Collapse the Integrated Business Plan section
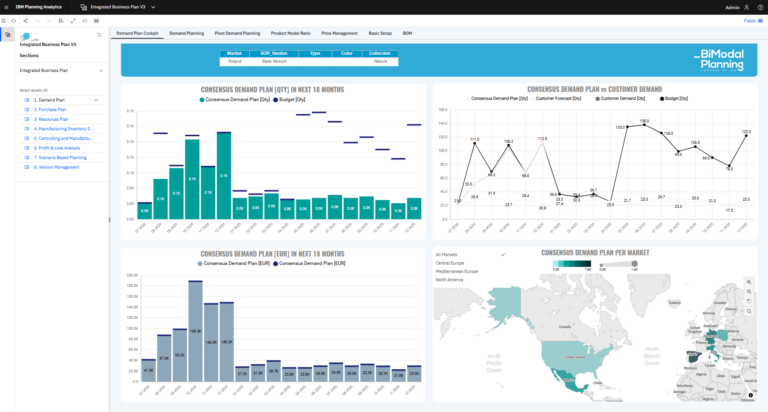This screenshot has width=768, height=412. (x=100, y=71)
